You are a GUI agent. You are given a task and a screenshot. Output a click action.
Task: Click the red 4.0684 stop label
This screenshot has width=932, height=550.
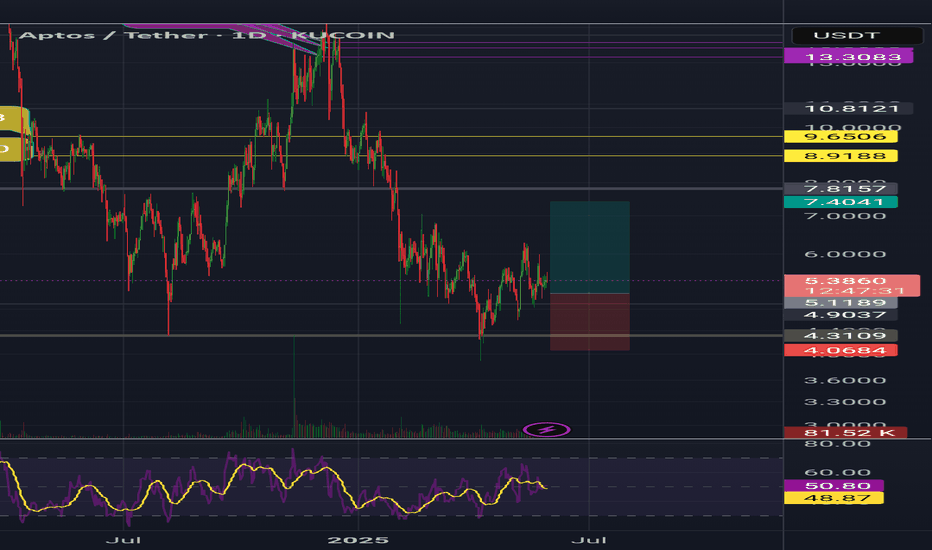point(841,350)
